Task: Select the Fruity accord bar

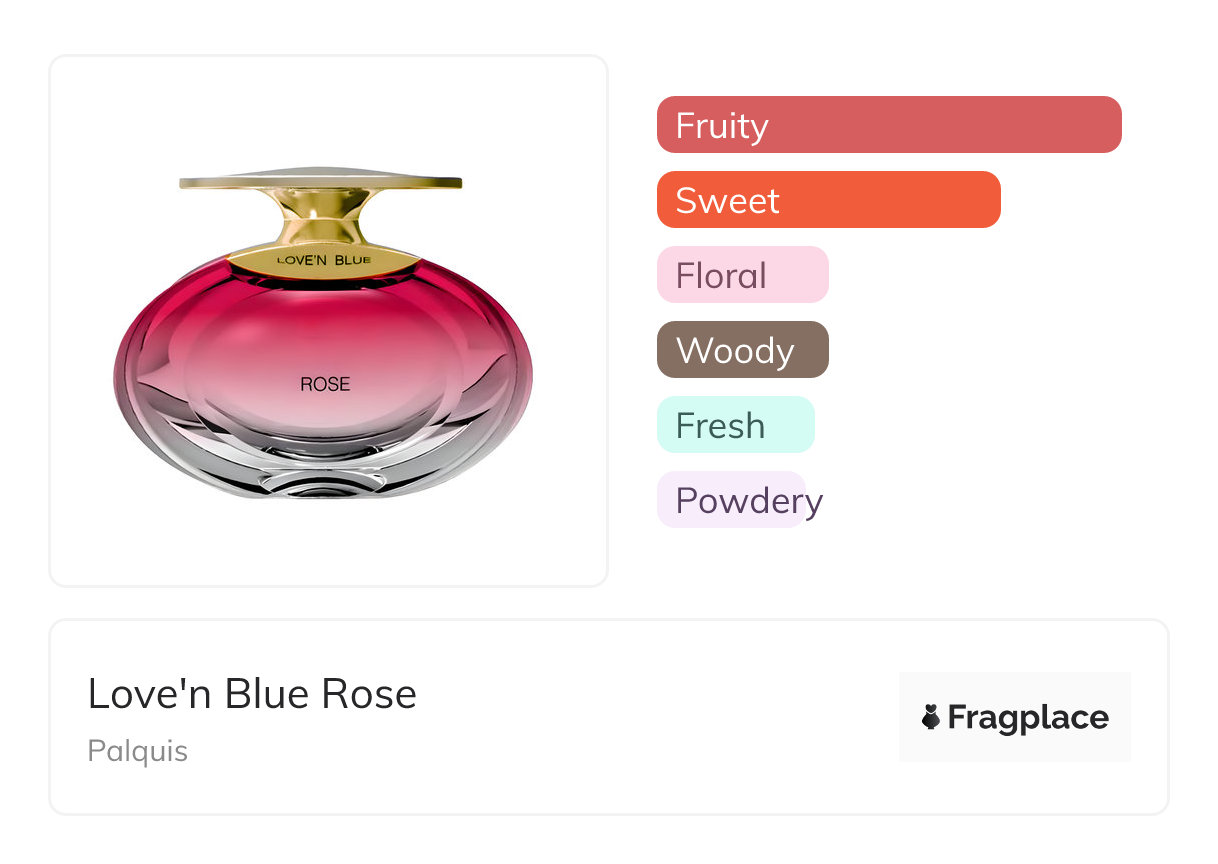Action: click(x=888, y=125)
